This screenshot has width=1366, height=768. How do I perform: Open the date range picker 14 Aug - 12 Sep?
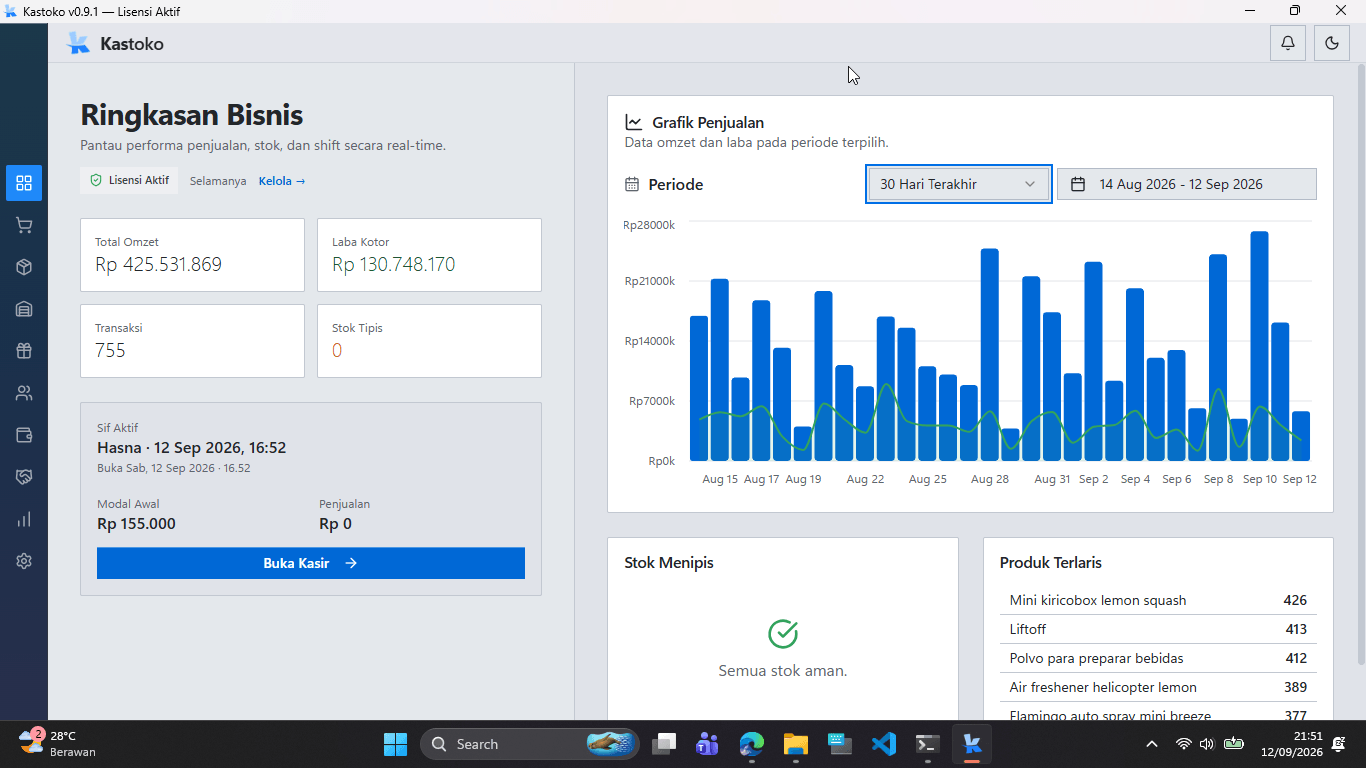(x=1187, y=184)
